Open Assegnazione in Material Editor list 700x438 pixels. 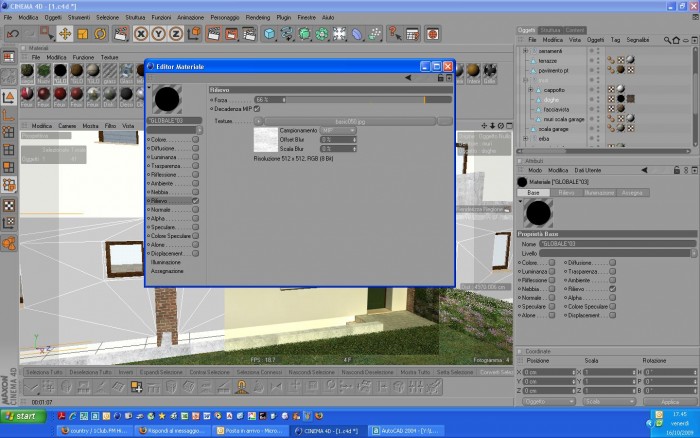(167, 271)
